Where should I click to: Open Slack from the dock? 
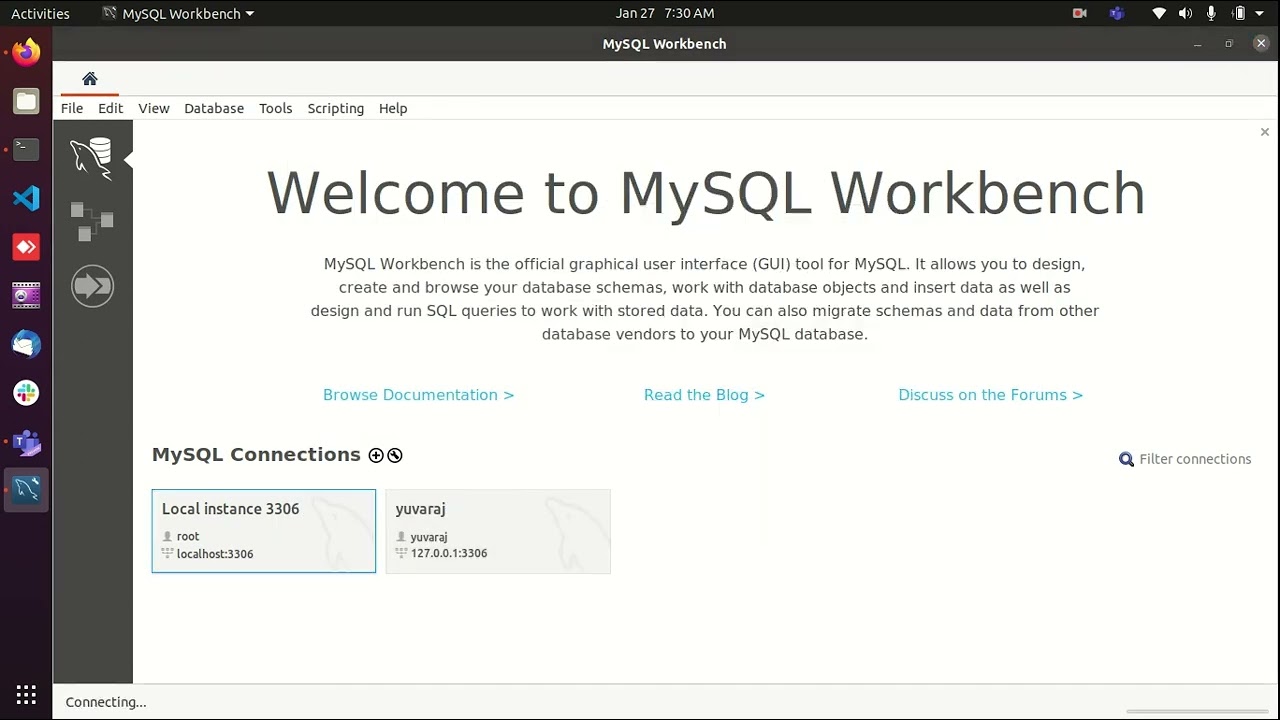[26, 393]
